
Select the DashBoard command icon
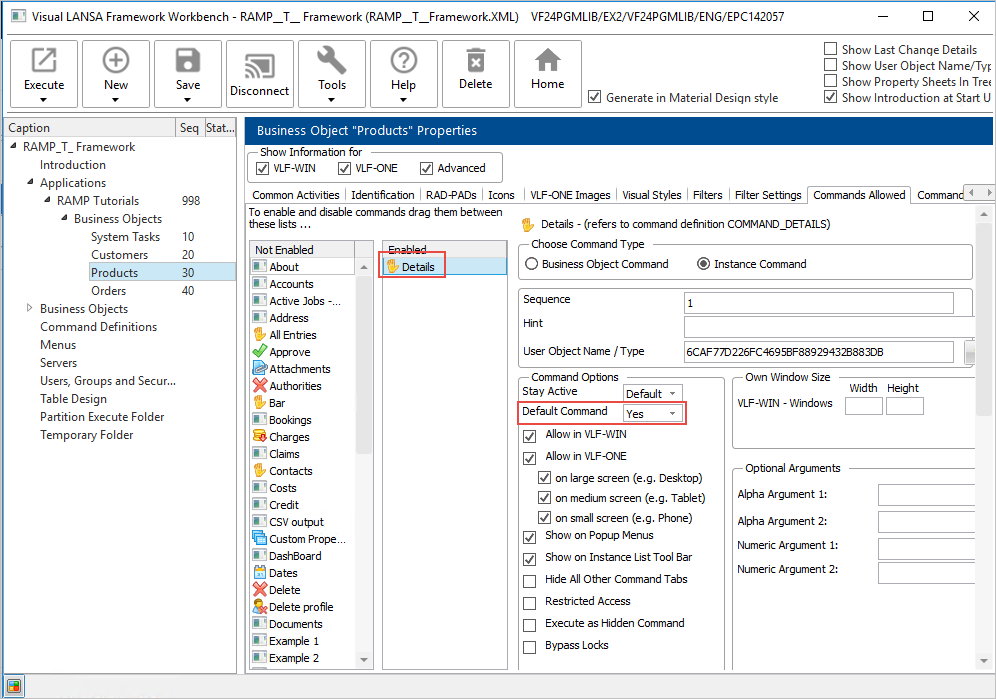[x=260, y=555]
